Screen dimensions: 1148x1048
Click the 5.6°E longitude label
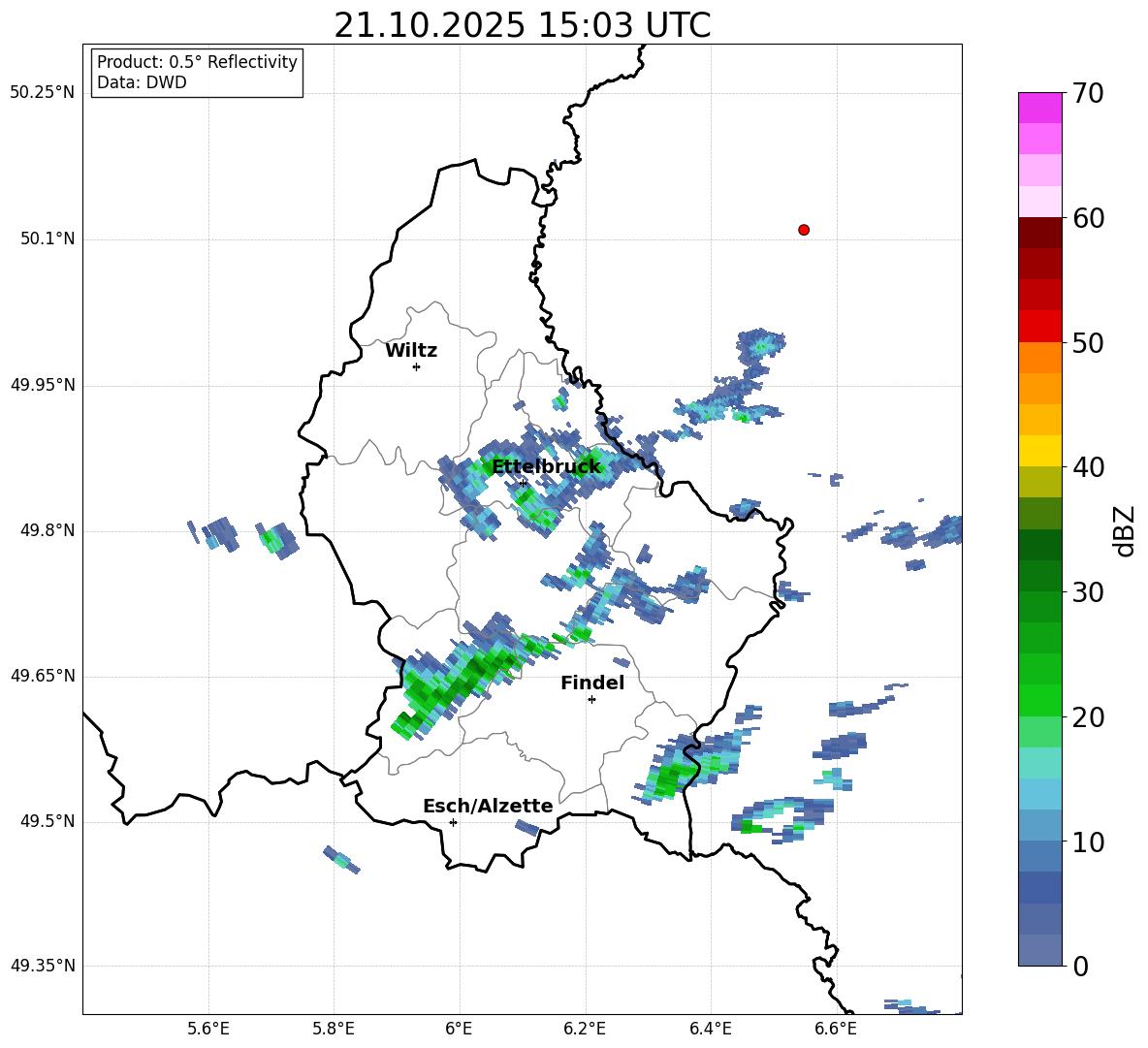point(208,1030)
